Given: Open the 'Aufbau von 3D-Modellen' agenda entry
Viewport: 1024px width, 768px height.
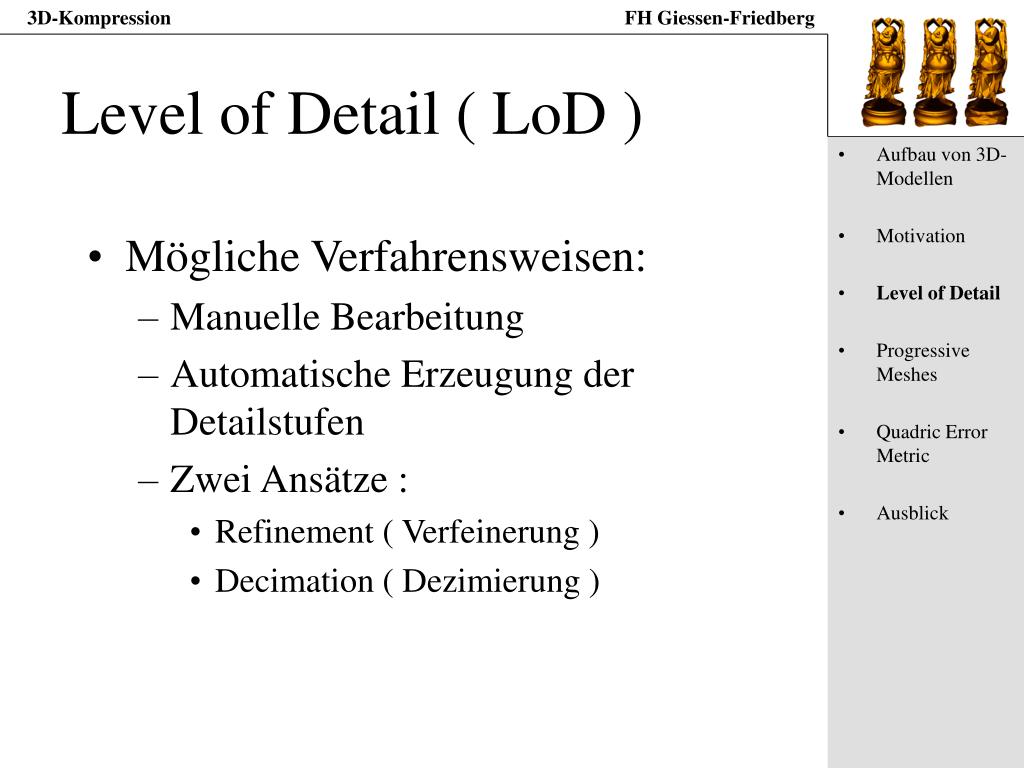Looking at the screenshot, I should (x=940, y=167).
